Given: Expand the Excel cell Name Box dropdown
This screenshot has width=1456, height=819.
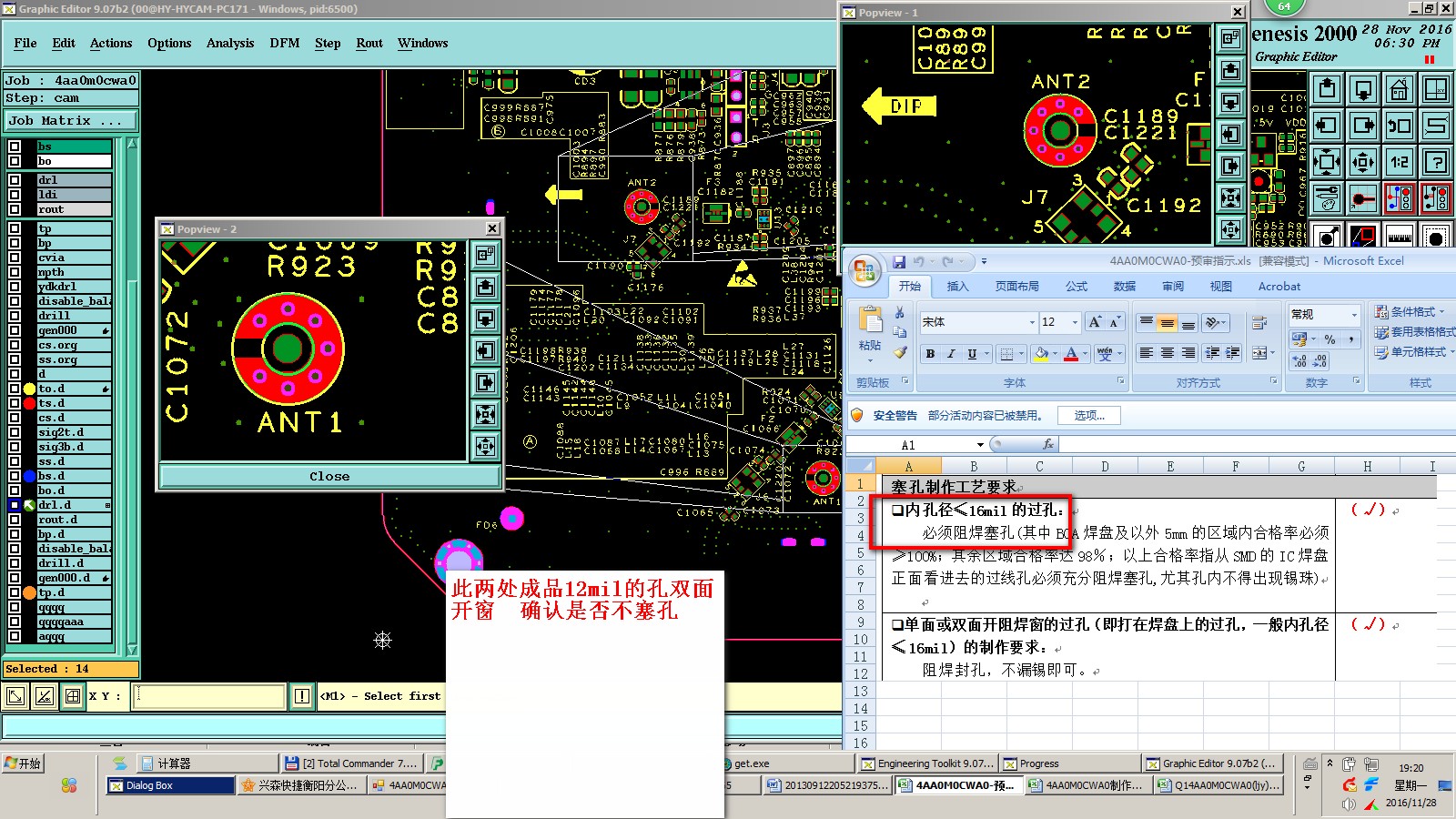Looking at the screenshot, I should [980, 445].
